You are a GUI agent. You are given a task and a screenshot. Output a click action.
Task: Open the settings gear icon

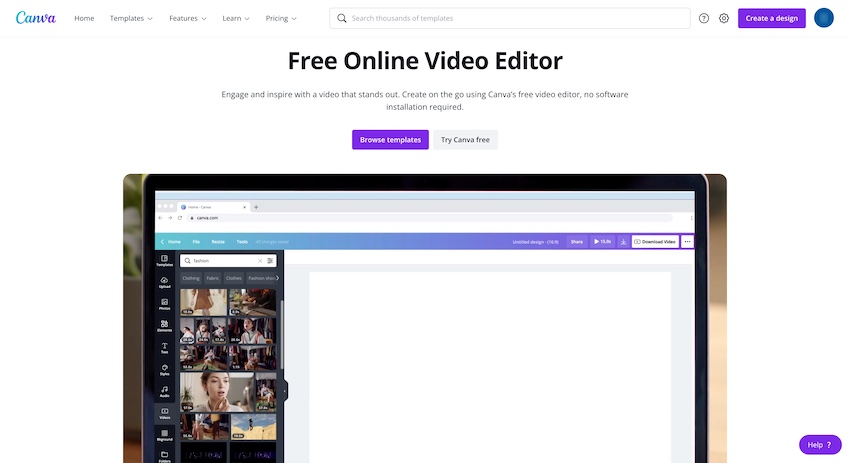724,18
